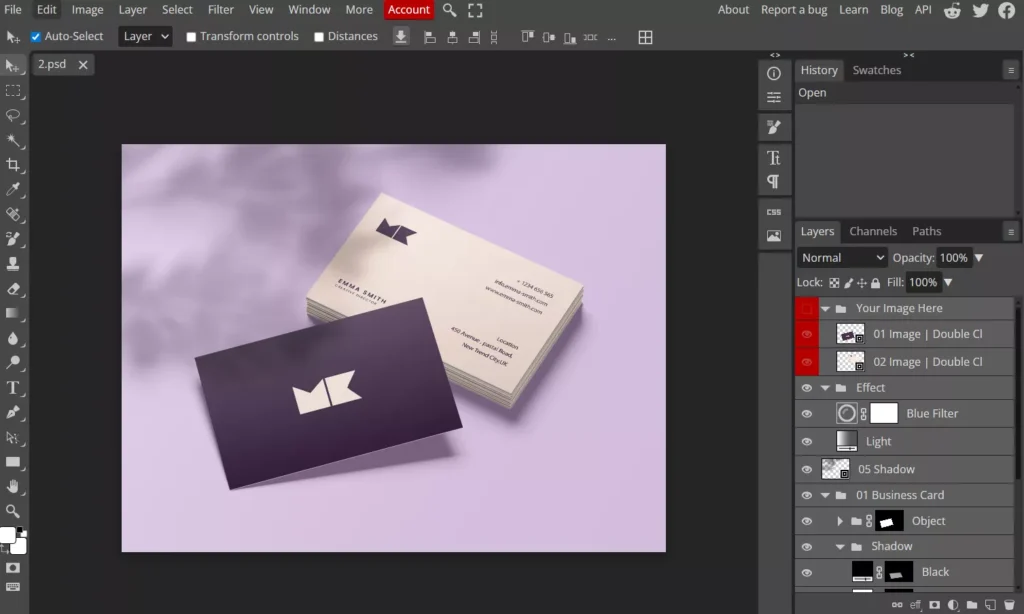Screen dimensions: 1024x614
Task: Click the search magnifier in menu bar
Action: (449, 10)
